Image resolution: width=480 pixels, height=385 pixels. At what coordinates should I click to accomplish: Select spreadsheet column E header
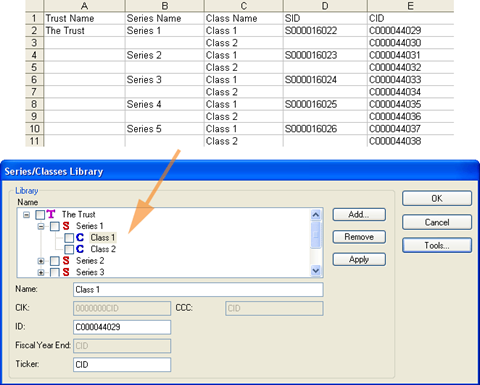411,6
